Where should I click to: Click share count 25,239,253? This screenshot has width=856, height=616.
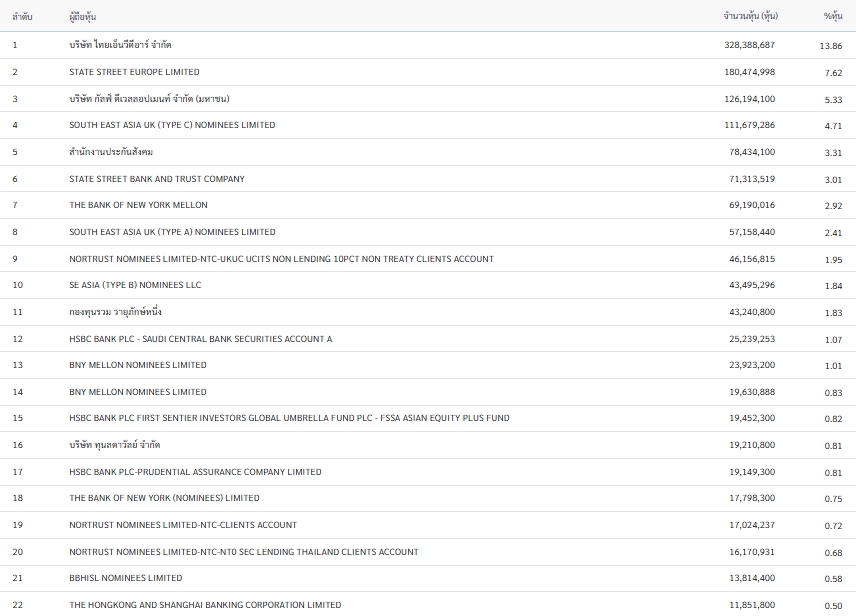pyautogui.click(x=752, y=339)
